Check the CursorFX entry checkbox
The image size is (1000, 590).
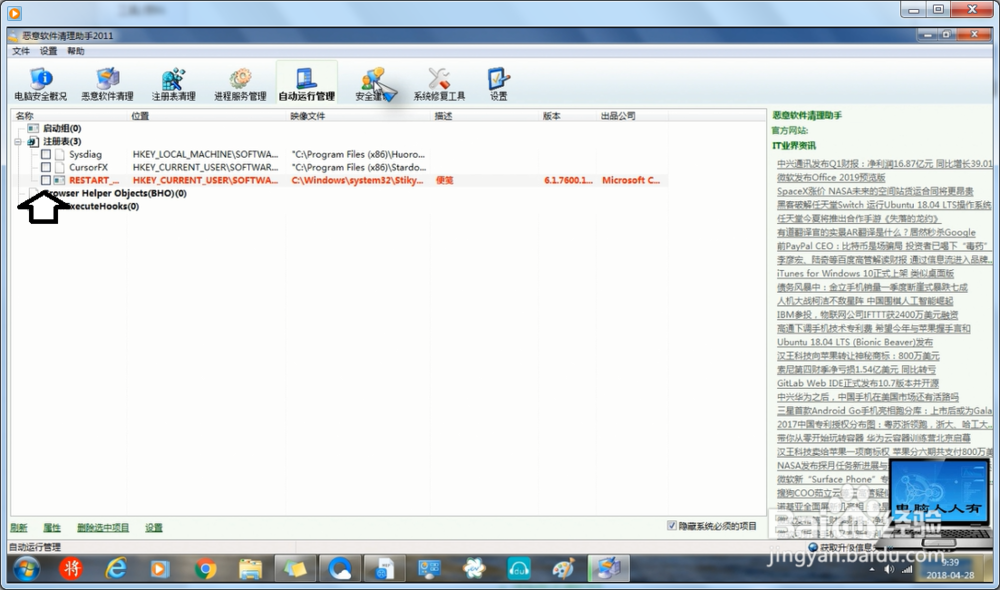coord(46,167)
